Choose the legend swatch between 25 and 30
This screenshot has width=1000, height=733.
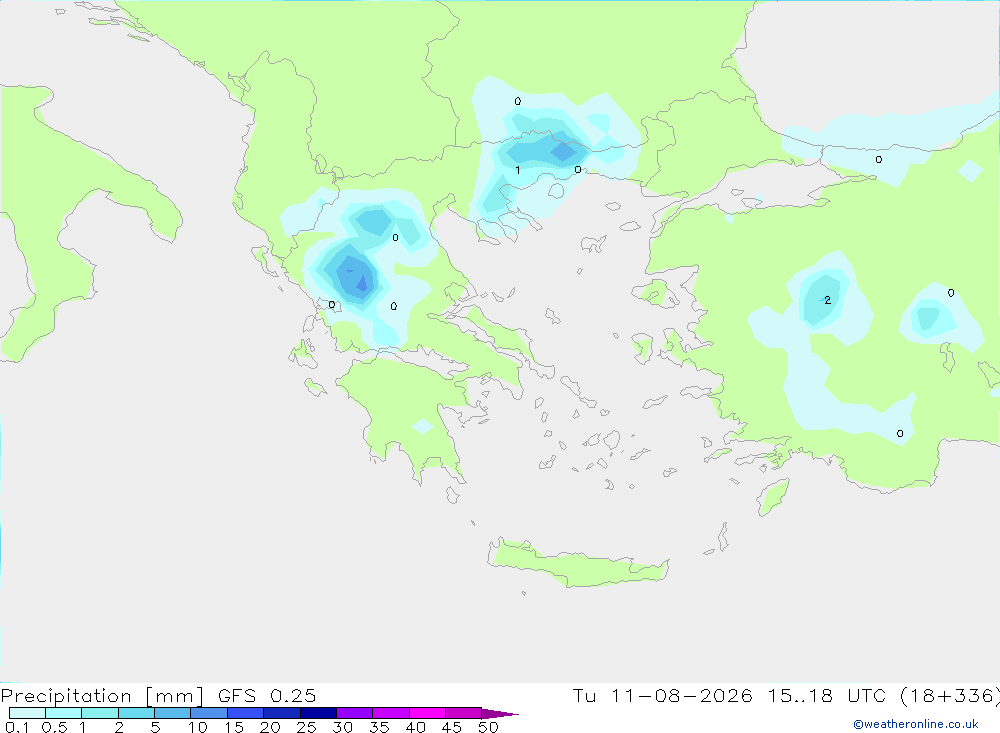pos(318,713)
